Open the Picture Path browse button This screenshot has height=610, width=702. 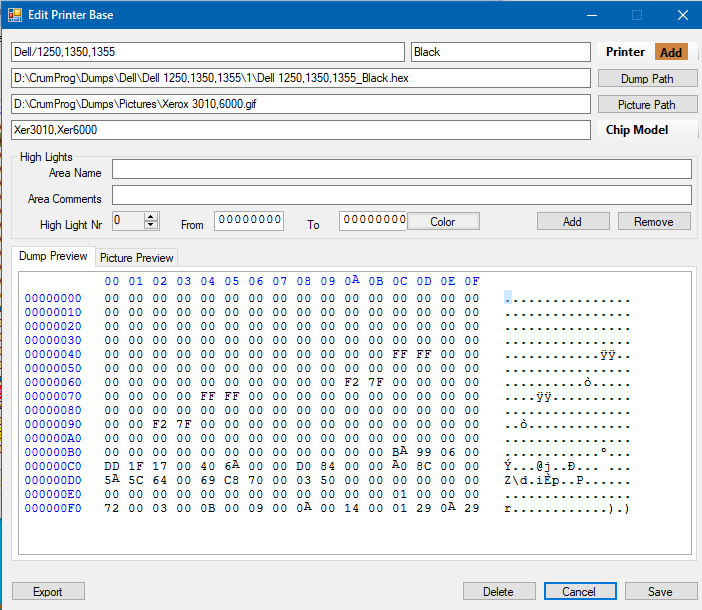(x=647, y=104)
